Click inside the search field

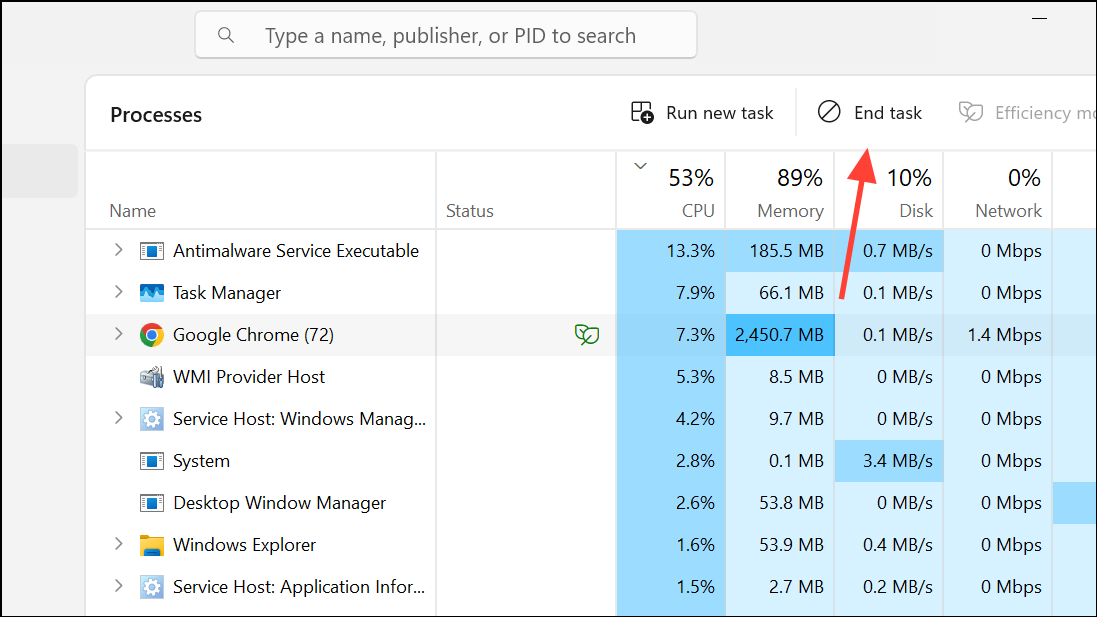(446, 34)
